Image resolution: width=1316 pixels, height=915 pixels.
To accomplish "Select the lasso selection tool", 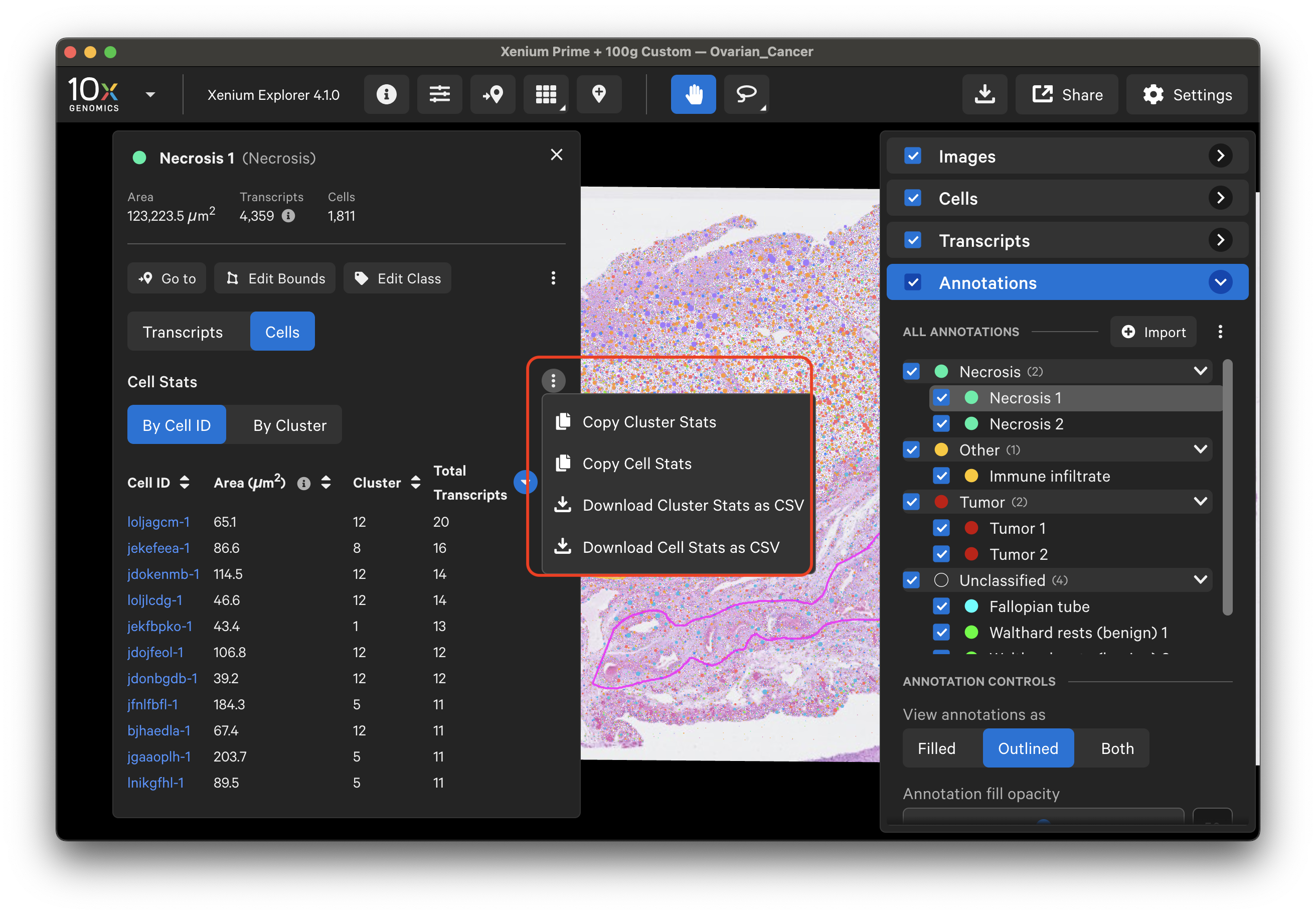I will click(746, 94).
